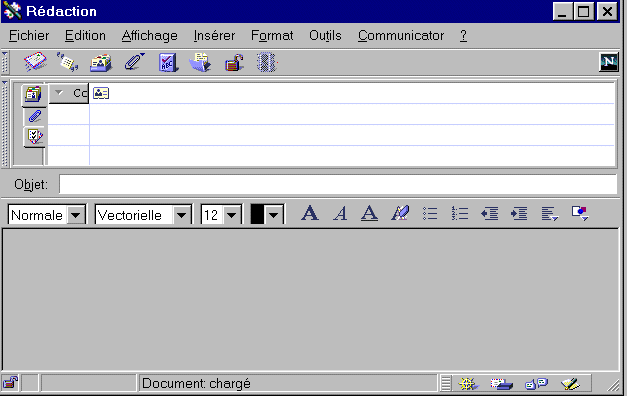The image size is (627, 396).
Task: Click the status bar security padlock icon
Action: tap(10, 383)
